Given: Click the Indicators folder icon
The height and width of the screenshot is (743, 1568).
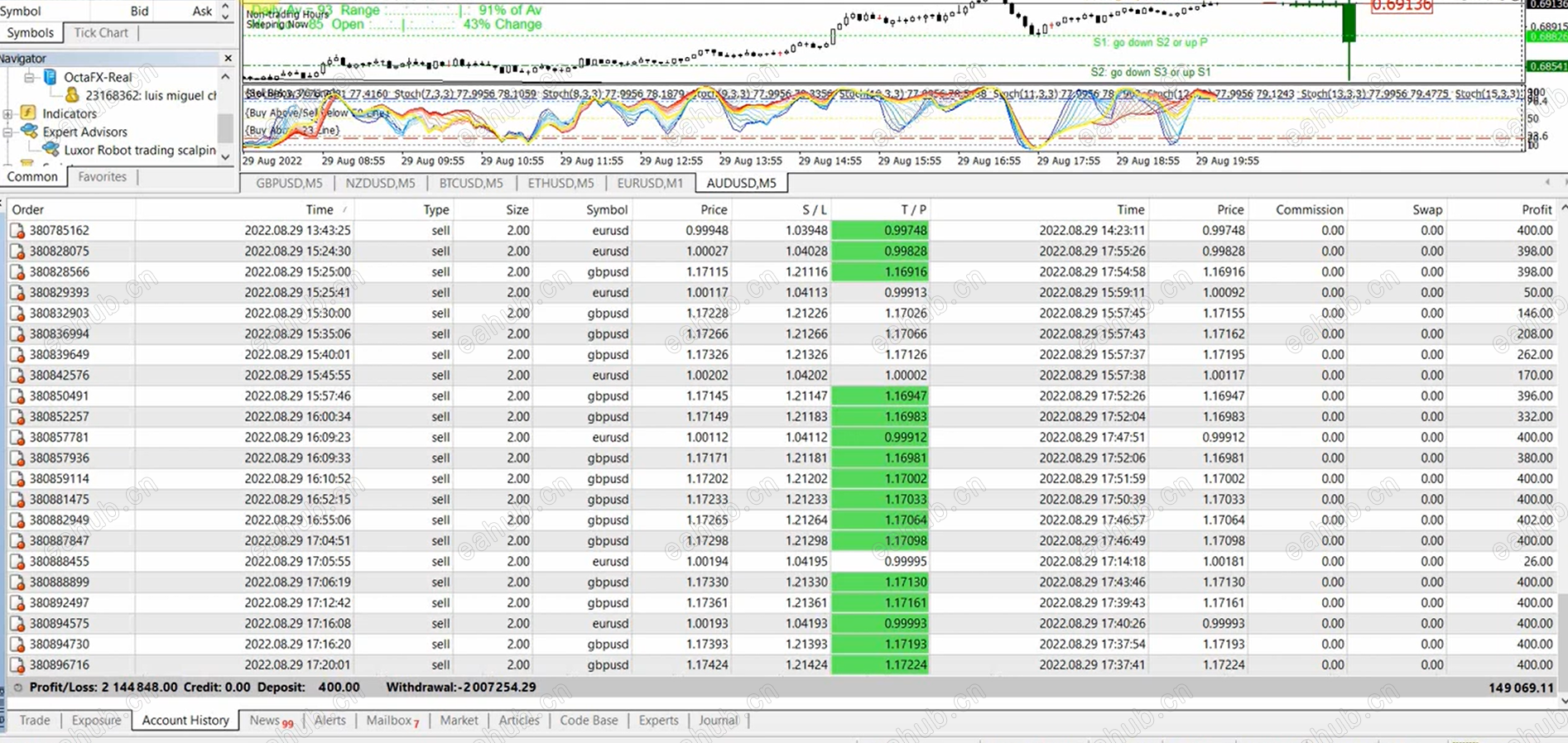Looking at the screenshot, I should (29, 113).
